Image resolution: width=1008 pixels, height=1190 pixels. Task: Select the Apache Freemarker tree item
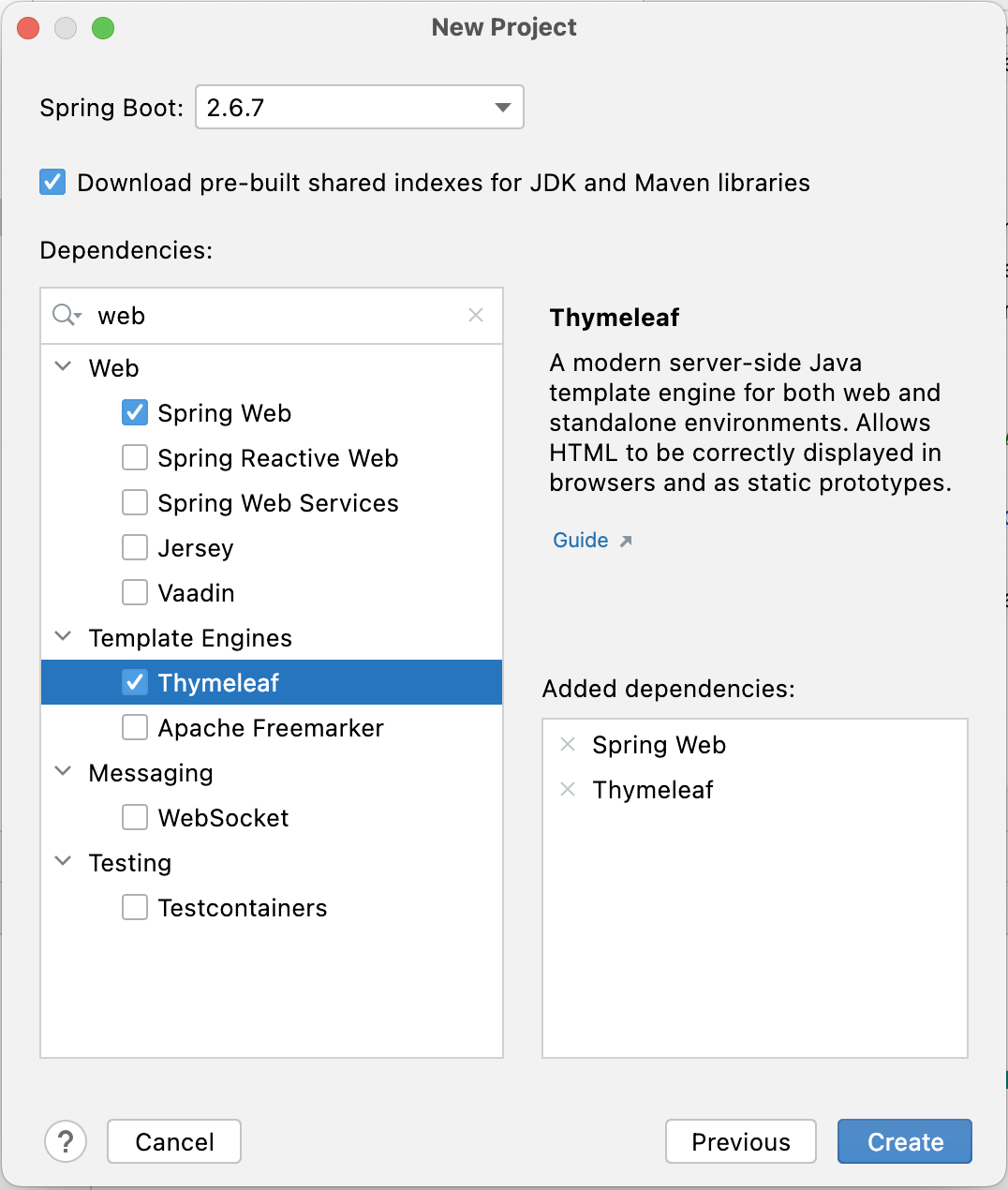[x=271, y=728]
